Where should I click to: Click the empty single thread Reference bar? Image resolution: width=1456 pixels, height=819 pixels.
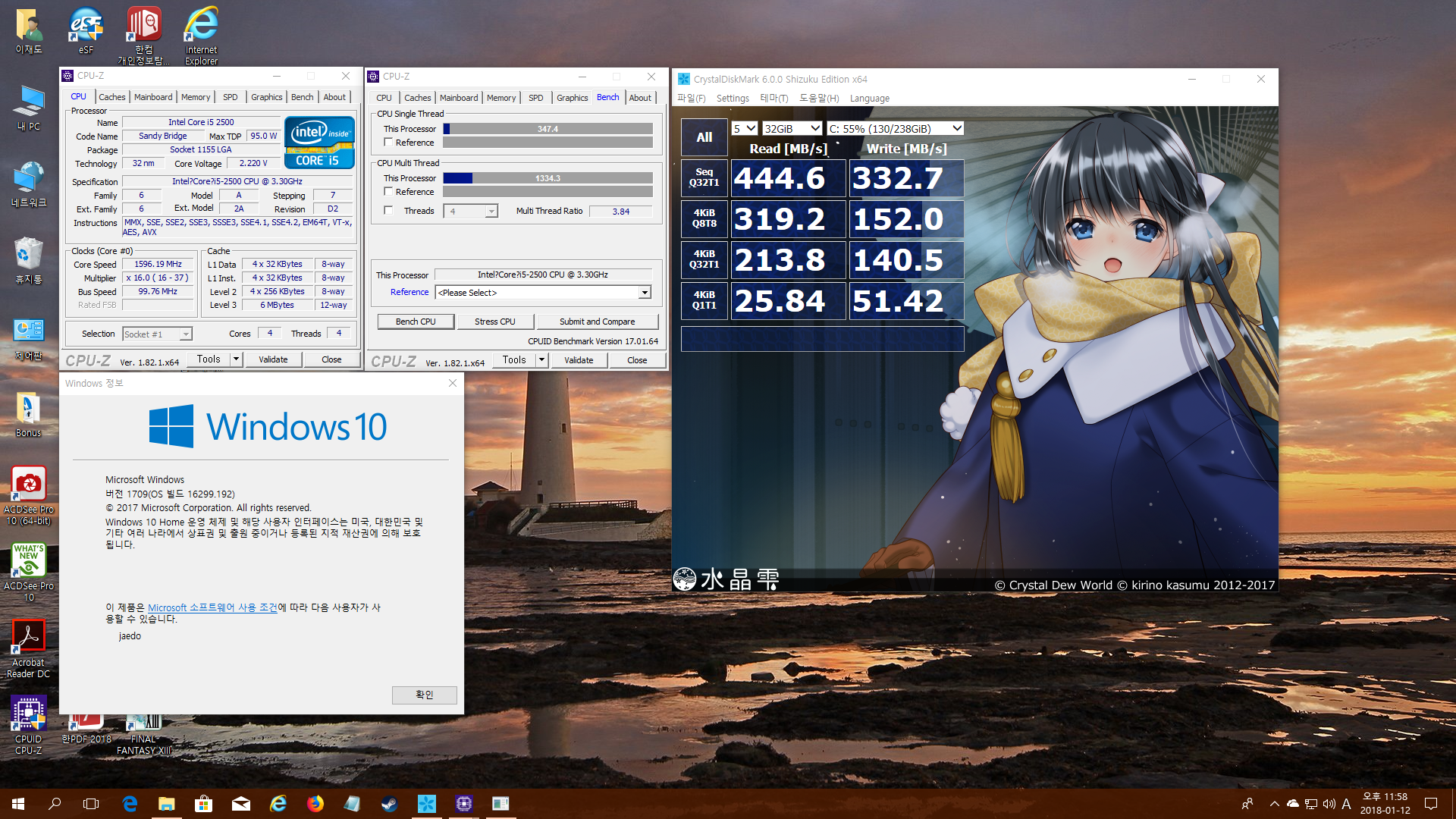548,143
